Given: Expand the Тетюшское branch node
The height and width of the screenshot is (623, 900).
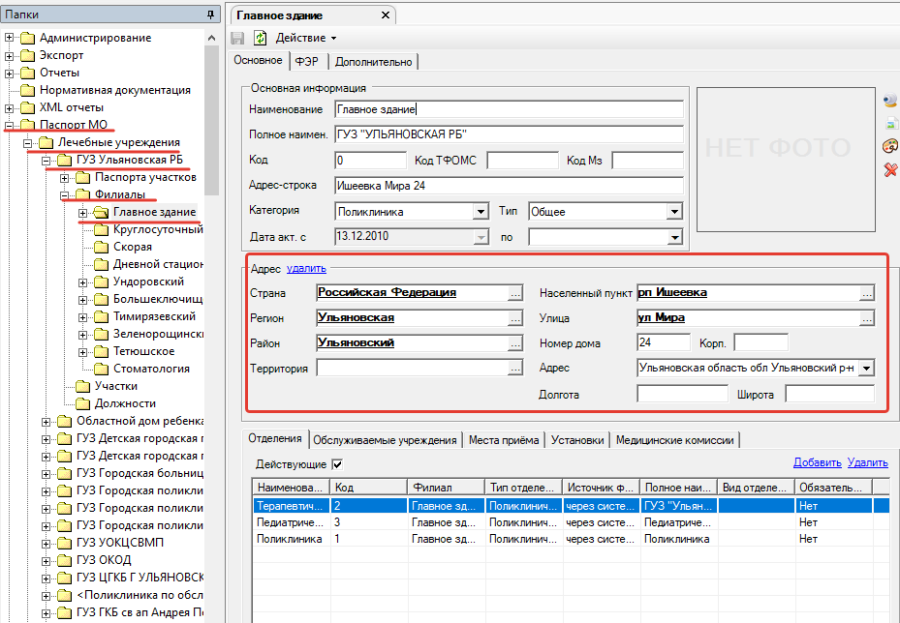Looking at the screenshot, I should click(x=83, y=351).
